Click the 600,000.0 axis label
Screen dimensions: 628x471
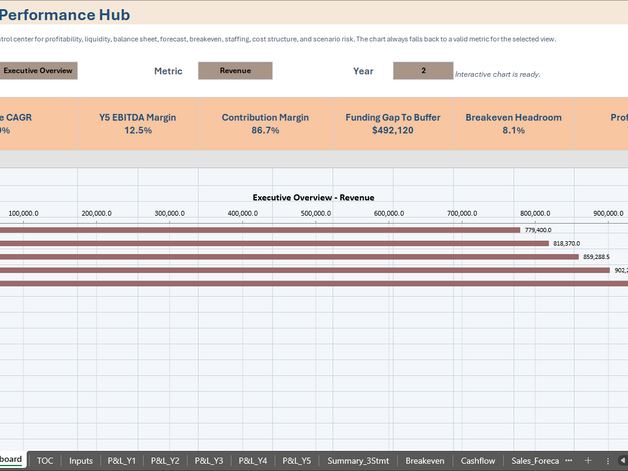[389, 213]
